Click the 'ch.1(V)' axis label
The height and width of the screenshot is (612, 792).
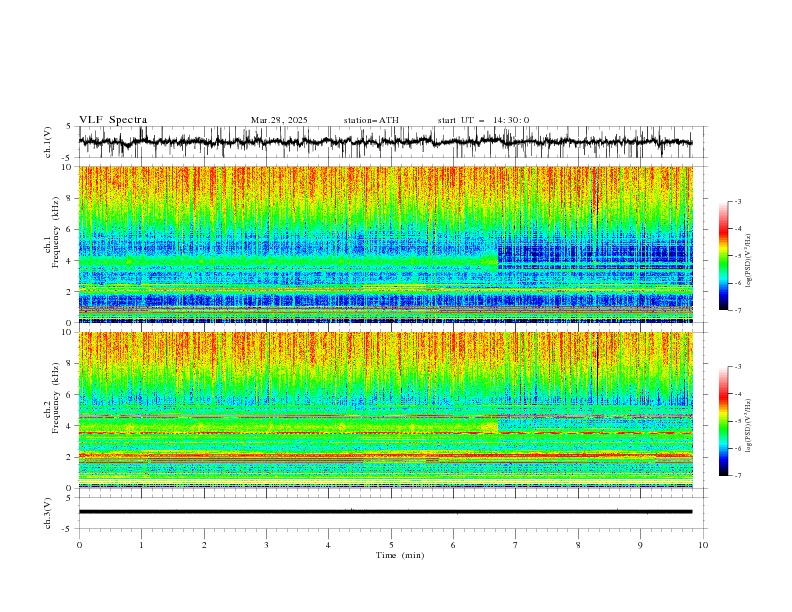48,142
